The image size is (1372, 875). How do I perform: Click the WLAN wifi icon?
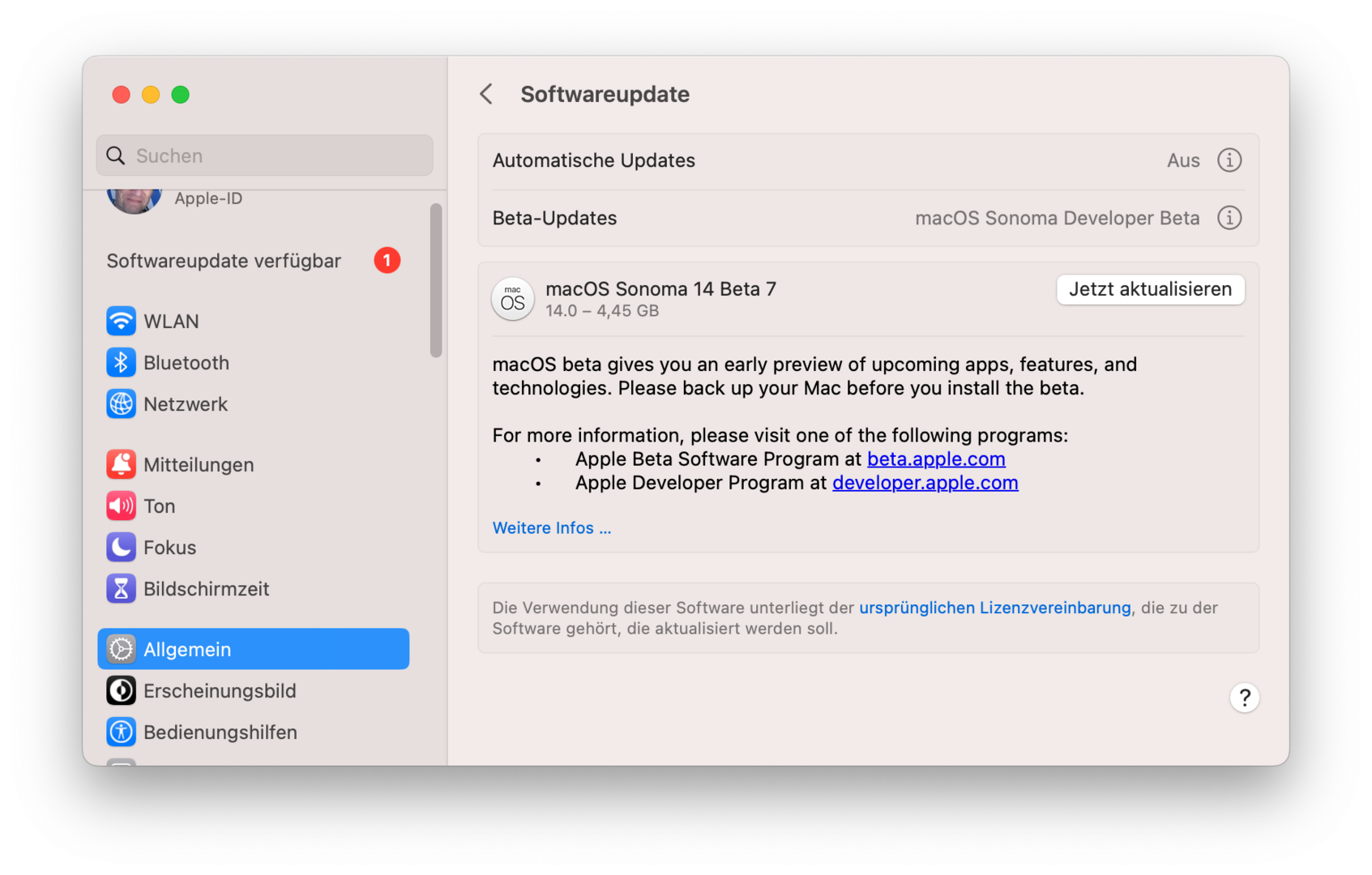(x=121, y=321)
